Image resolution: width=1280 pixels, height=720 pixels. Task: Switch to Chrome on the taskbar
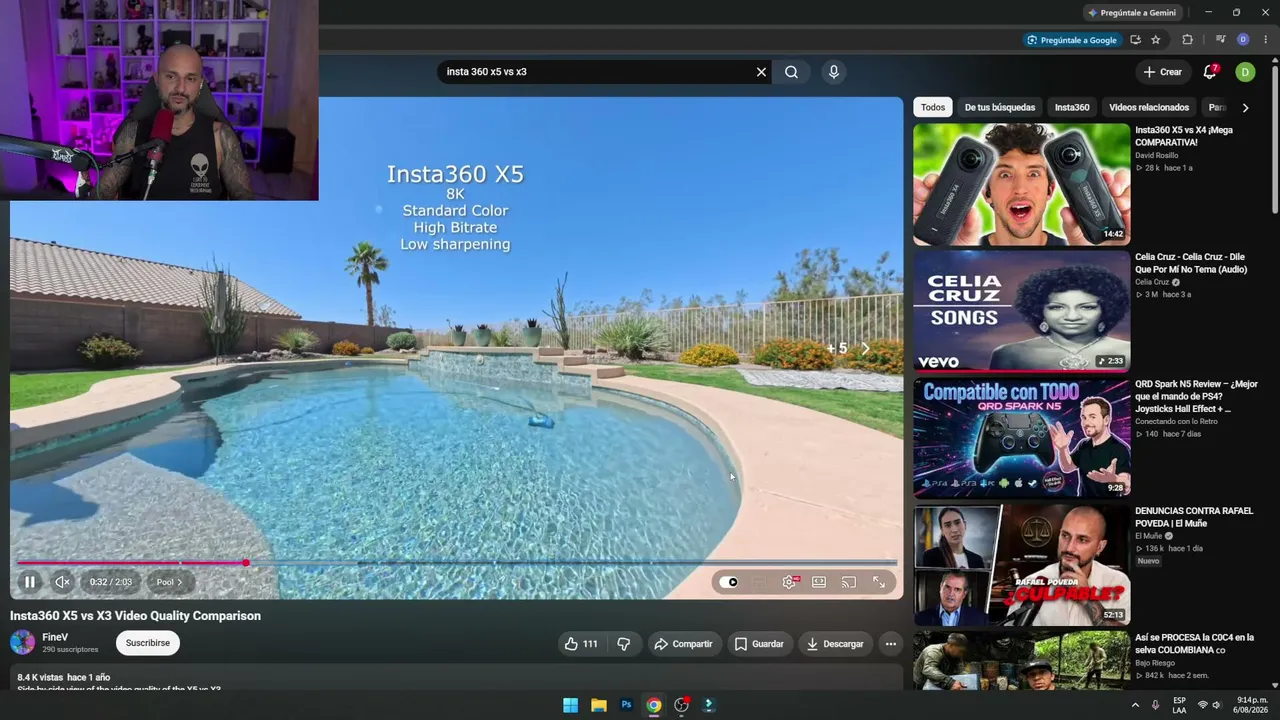[x=653, y=705]
